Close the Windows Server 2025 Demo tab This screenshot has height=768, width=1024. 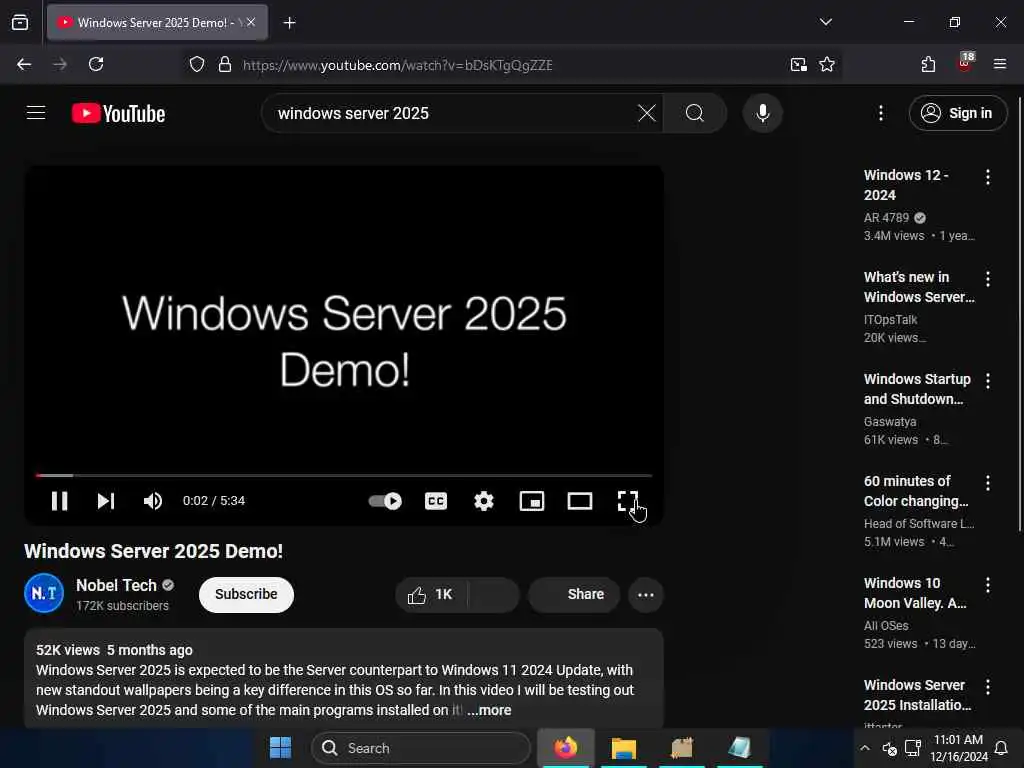[251, 22]
